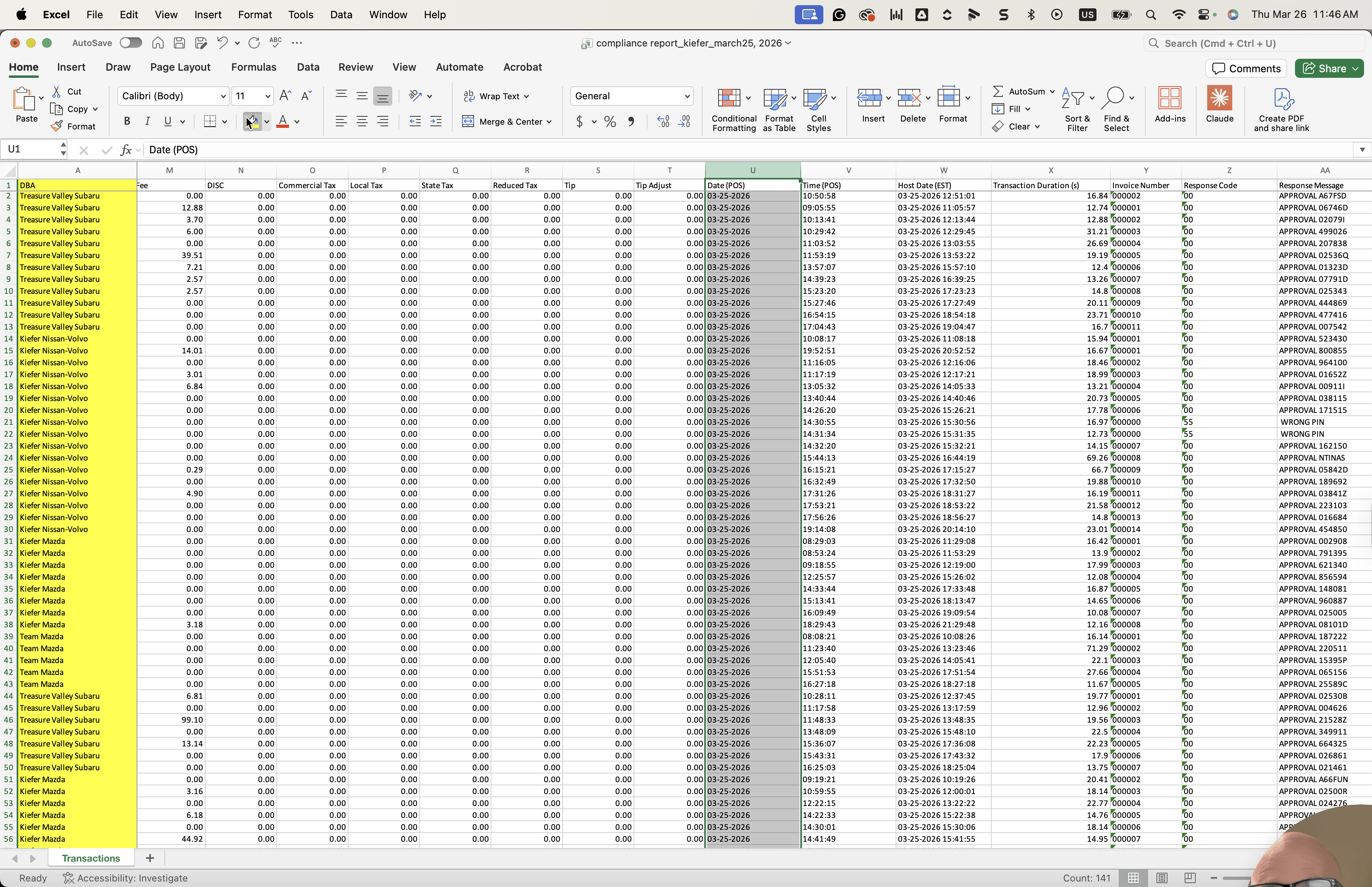Open the font name Calibri dropdown

(223, 96)
